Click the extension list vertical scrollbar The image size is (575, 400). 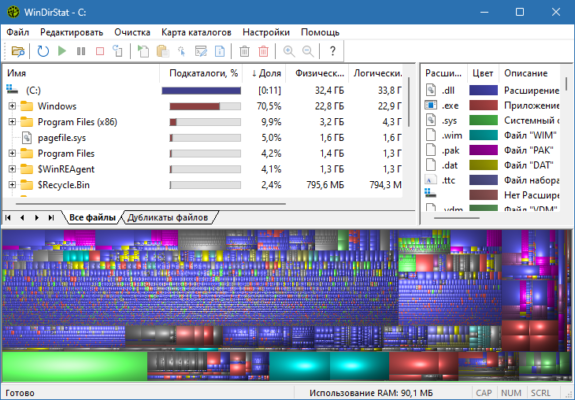pyautogui.click(x=566, y=84)
